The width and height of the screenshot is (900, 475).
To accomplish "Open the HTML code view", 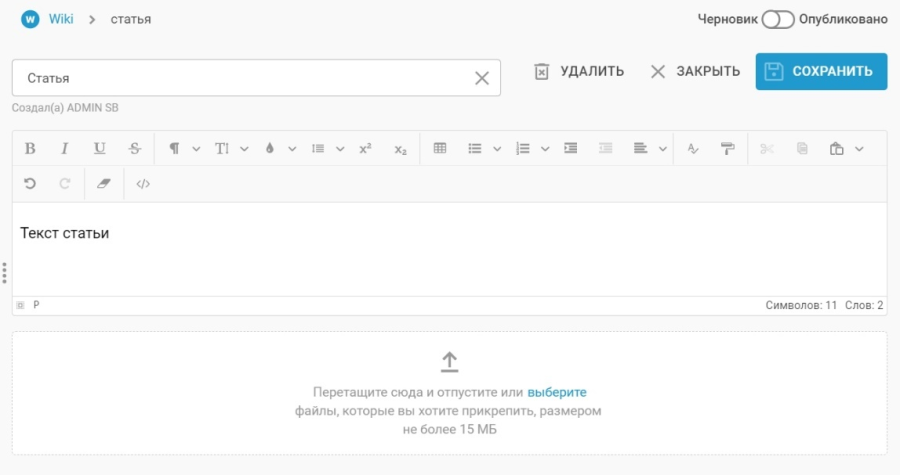I will pyautogui.click(x=143, y=184).
